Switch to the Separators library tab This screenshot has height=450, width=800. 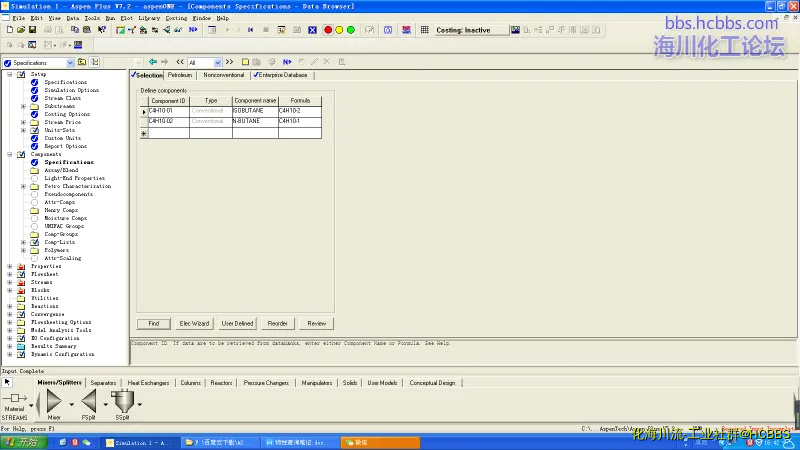click(103, 383)
